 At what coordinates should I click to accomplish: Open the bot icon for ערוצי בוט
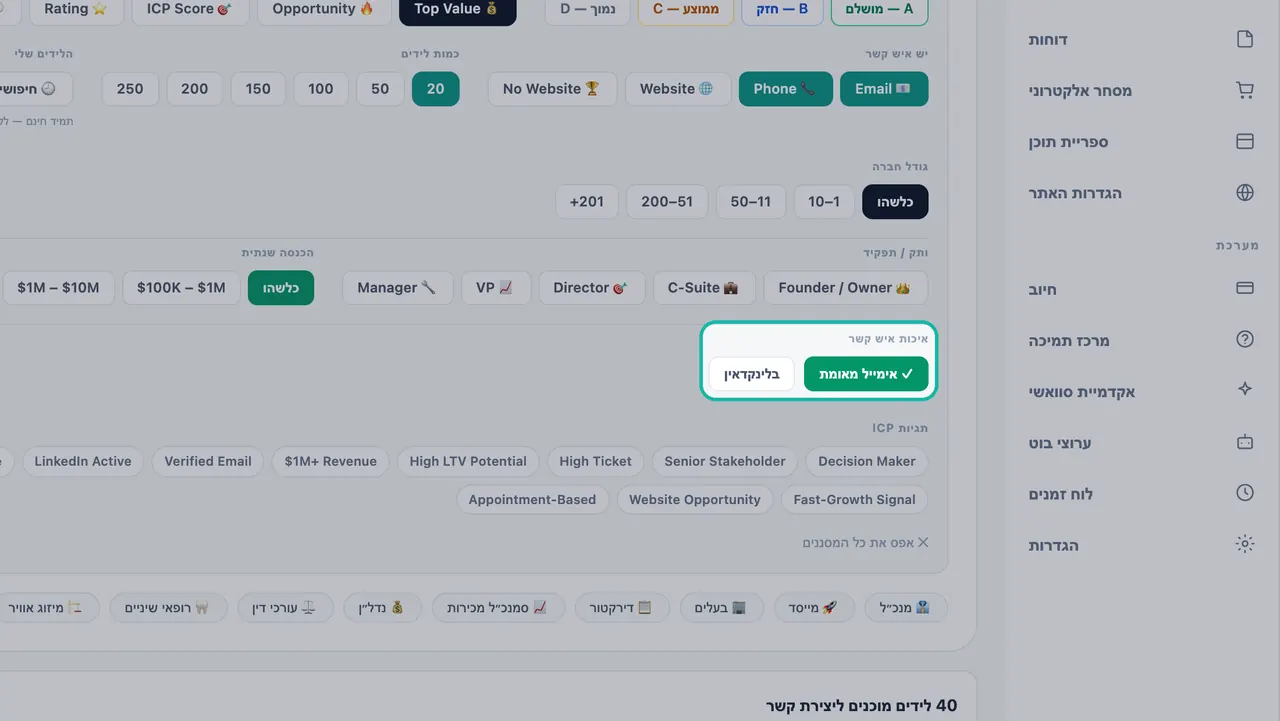point(1245,441)
